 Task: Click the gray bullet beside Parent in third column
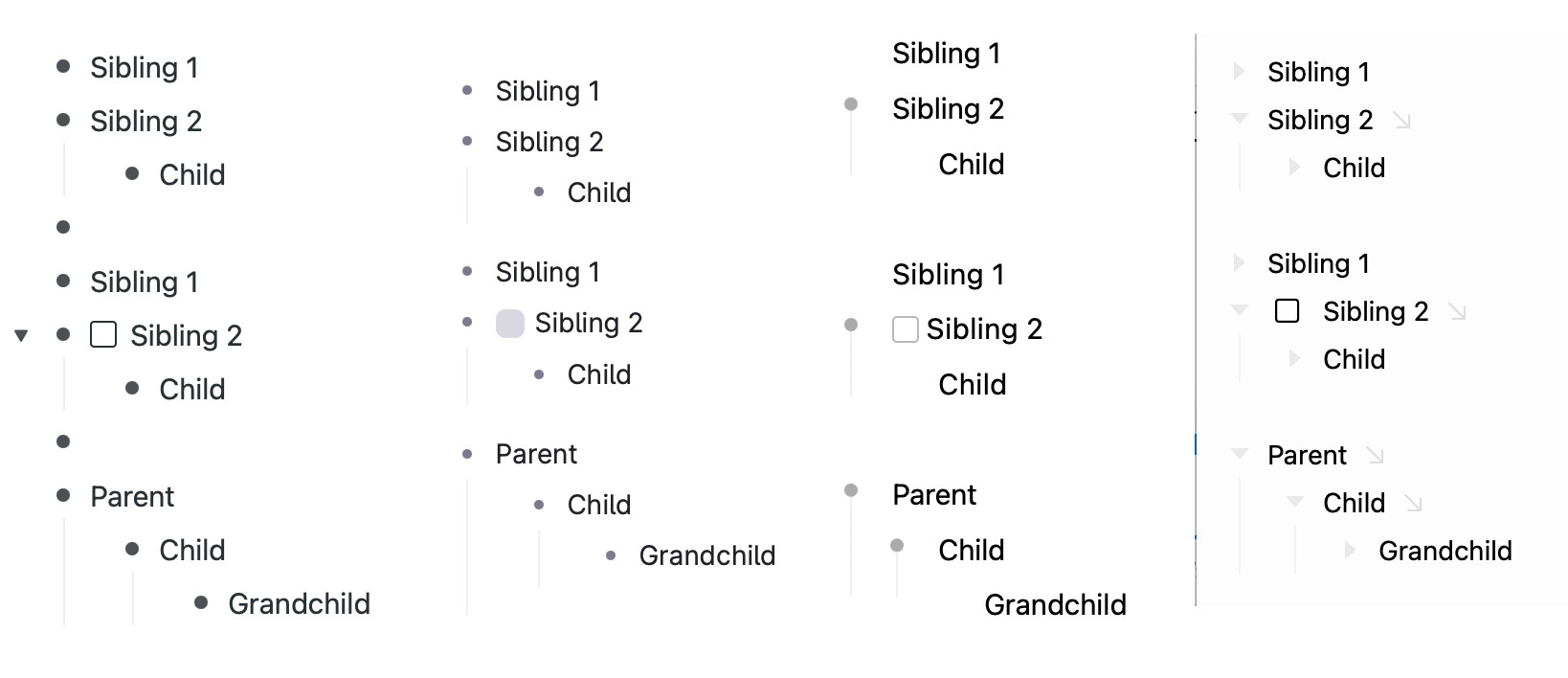pyautogui.click(x=851, y=490)
